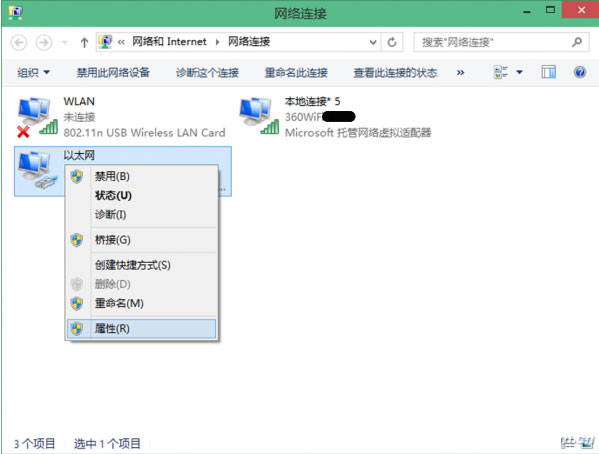Show more toolbar commands chevron
This screenshot has width=599, height=454.
point(461,72)
